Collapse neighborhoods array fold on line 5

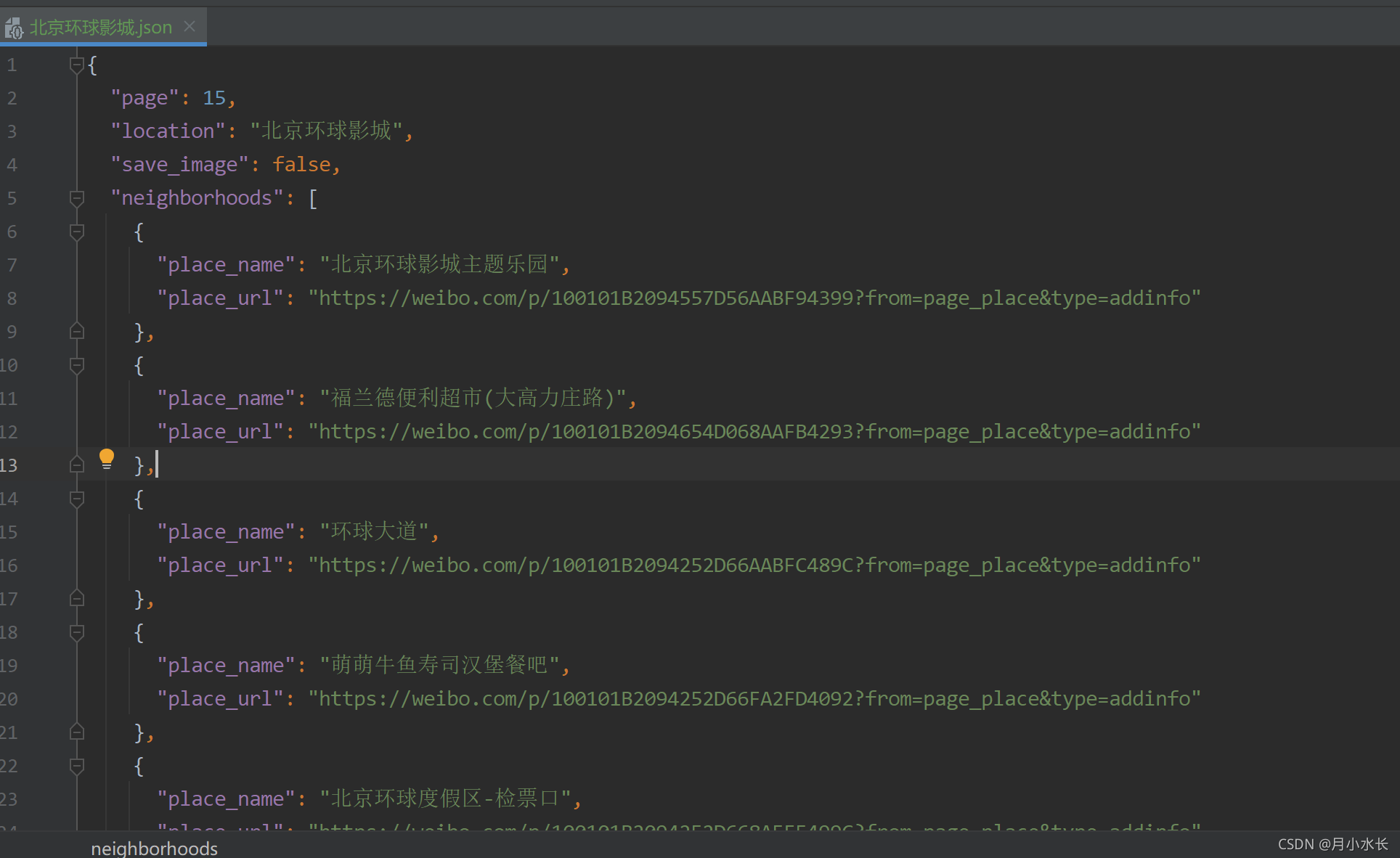[x=76, y=198]
